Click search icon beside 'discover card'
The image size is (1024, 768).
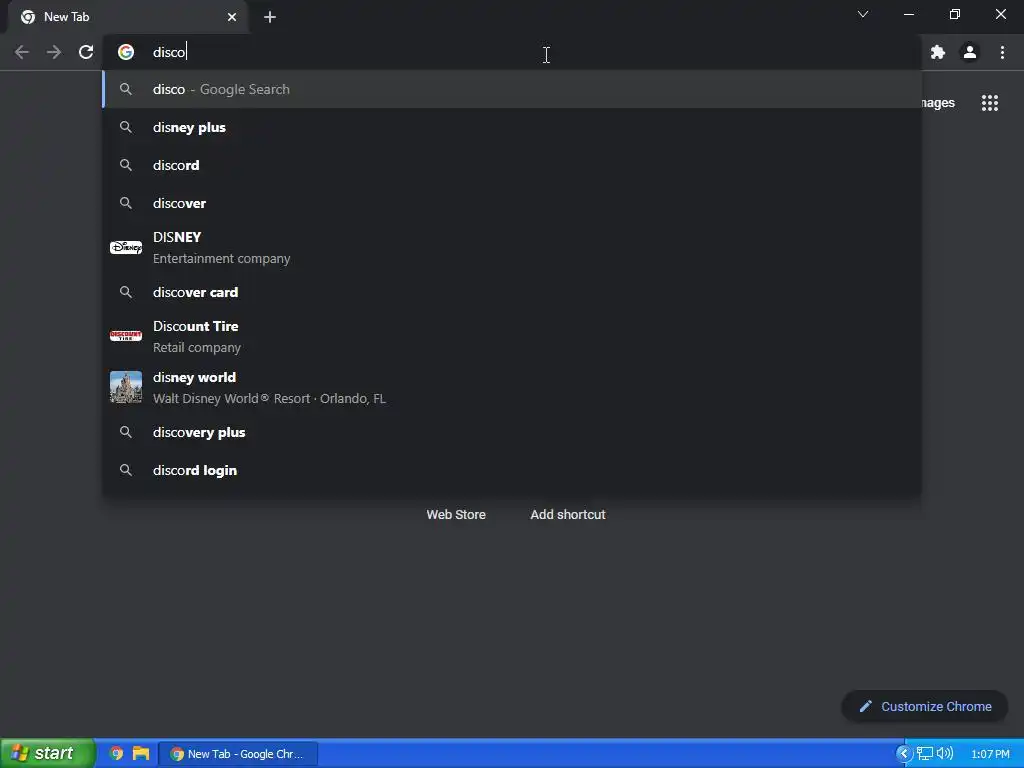click(126, 292)
